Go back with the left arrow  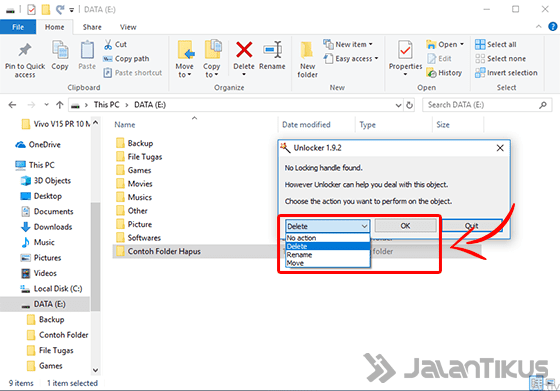12,105
